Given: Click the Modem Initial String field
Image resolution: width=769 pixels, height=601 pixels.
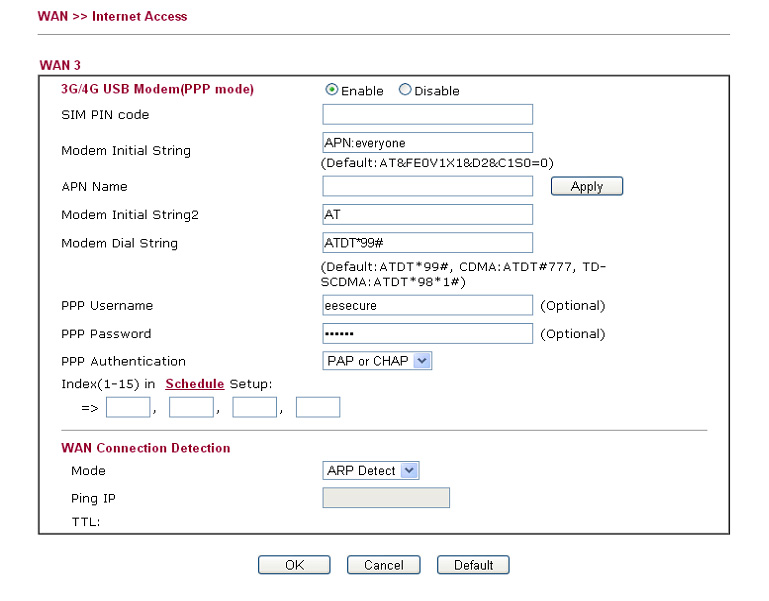Looking at the screenshot, I should click(428, 143).
